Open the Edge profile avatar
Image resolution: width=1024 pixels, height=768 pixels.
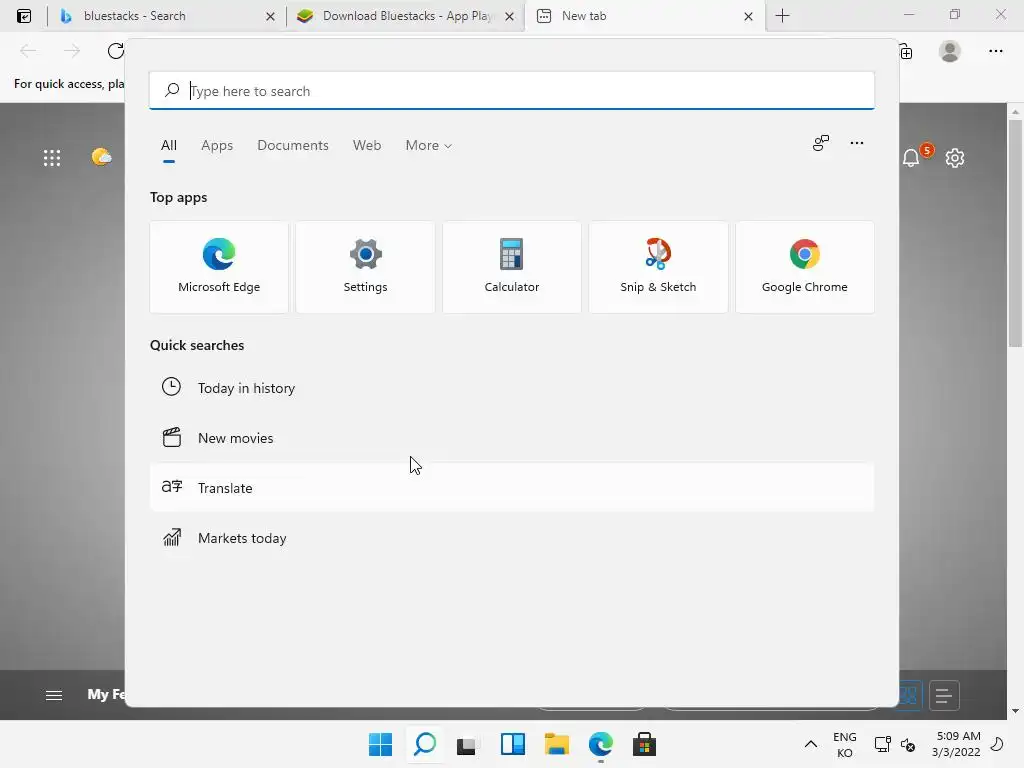[950, 51]
